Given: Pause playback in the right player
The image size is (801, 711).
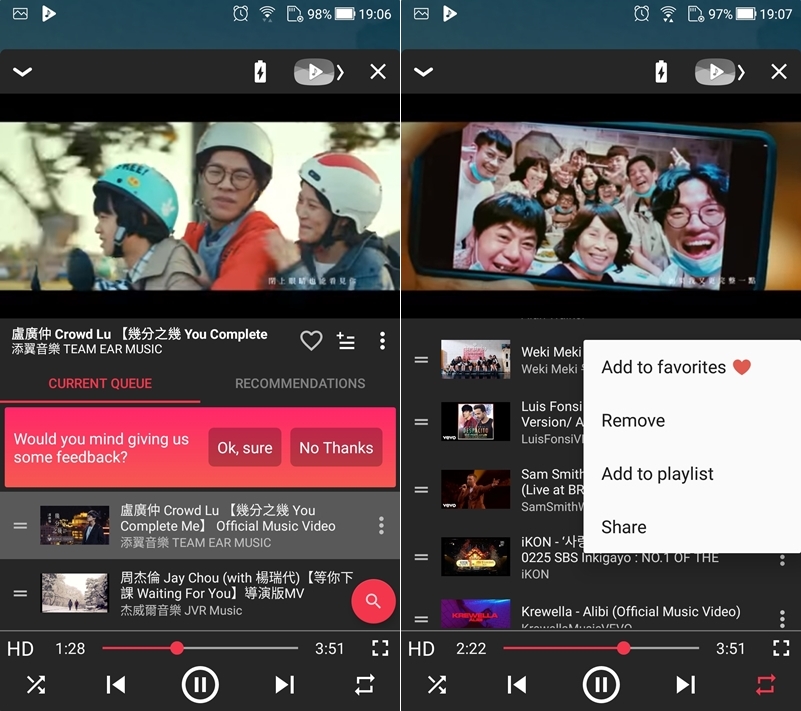Looking at the screenshot, I should pos(601,685).
